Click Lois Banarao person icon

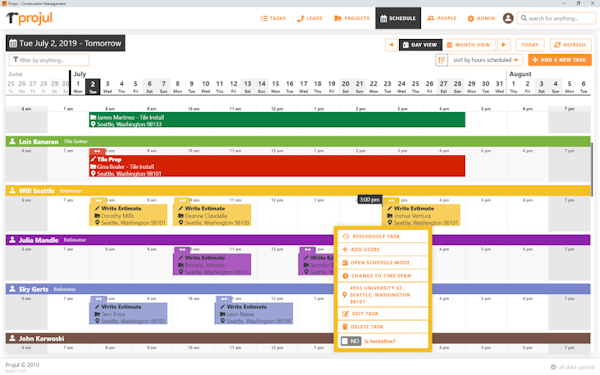[x=12, y=142]
